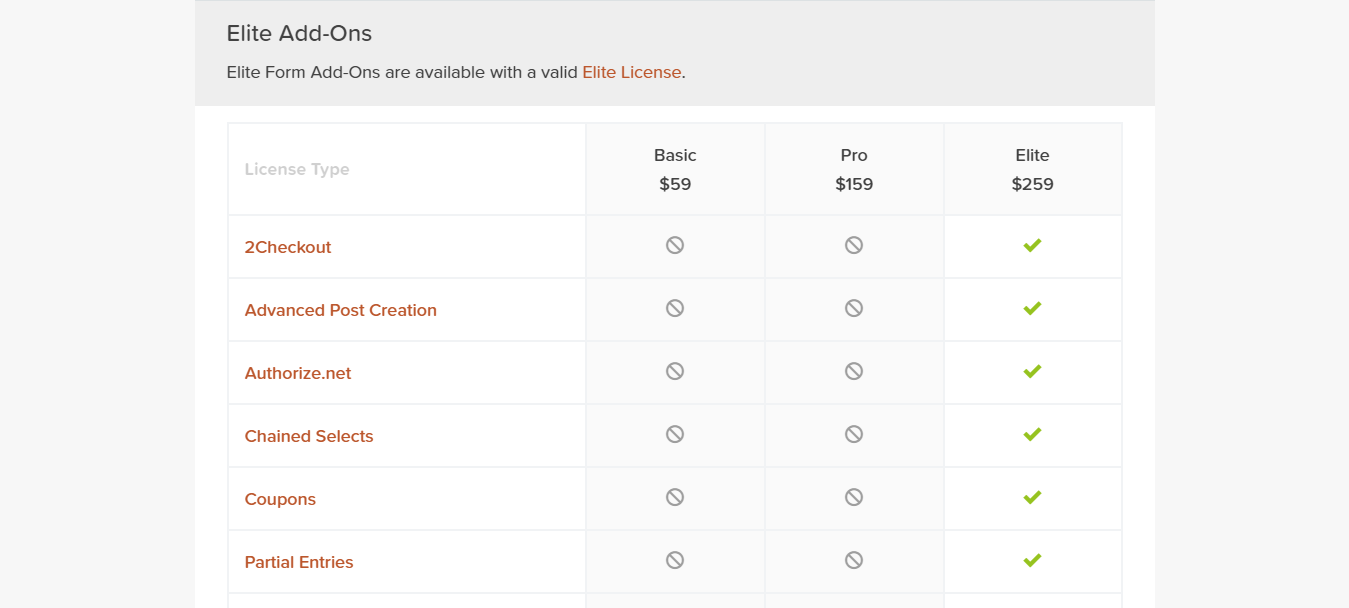
Task: Click the Elite checkmark for Advanced Post Creation
Action: (x=1032, y=308)
